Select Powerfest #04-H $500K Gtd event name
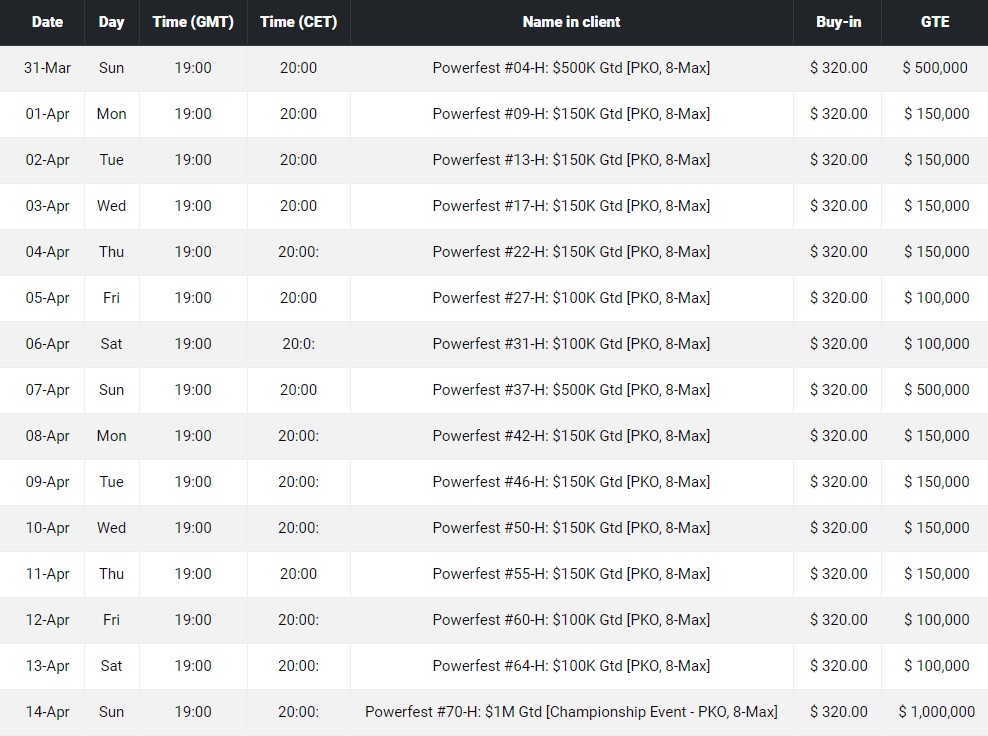 (x=571, y=68)
